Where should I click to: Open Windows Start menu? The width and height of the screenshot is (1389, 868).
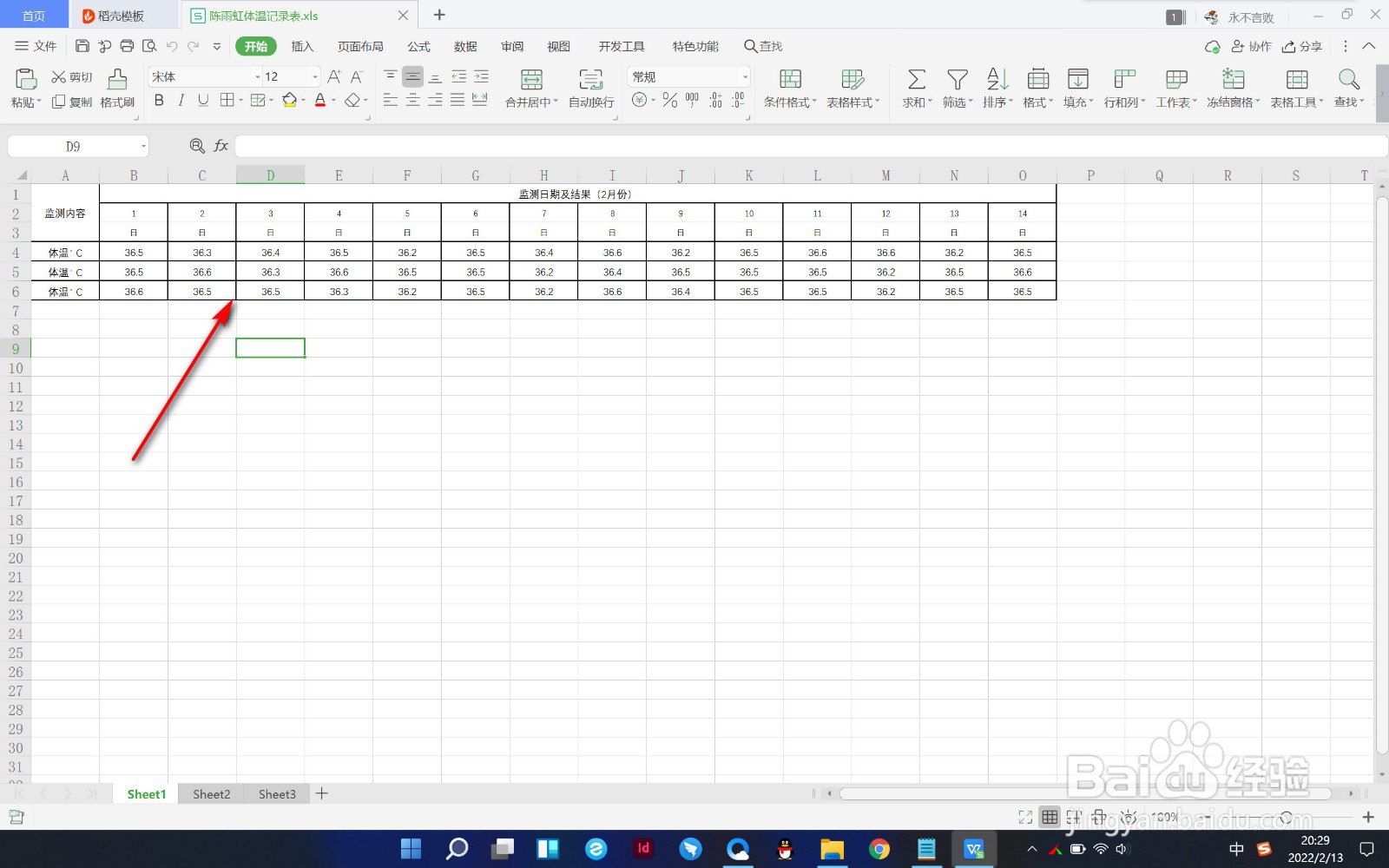[x=411, y=849]
